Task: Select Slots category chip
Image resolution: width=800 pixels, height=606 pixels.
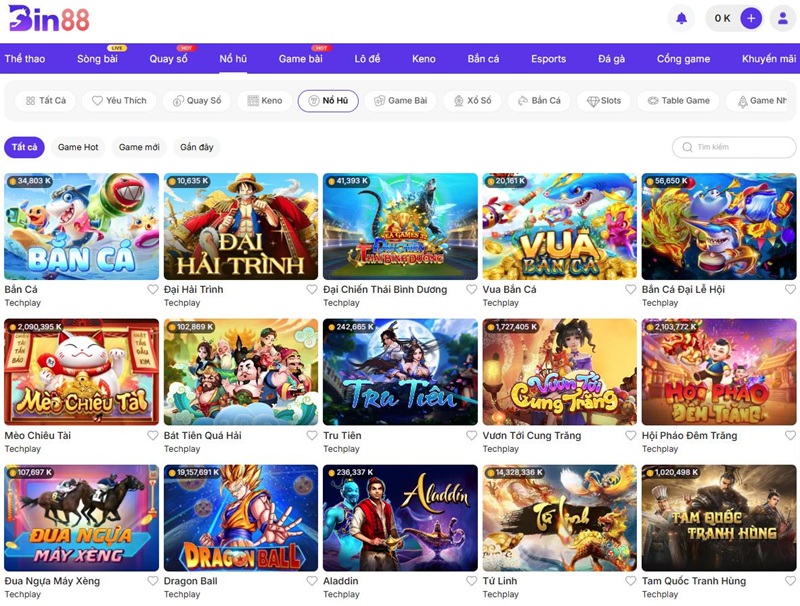Action: click(604, 100)
